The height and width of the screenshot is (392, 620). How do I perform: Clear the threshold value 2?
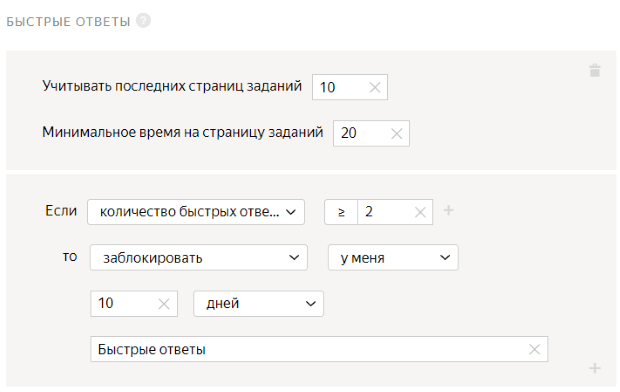coord(420,212)
